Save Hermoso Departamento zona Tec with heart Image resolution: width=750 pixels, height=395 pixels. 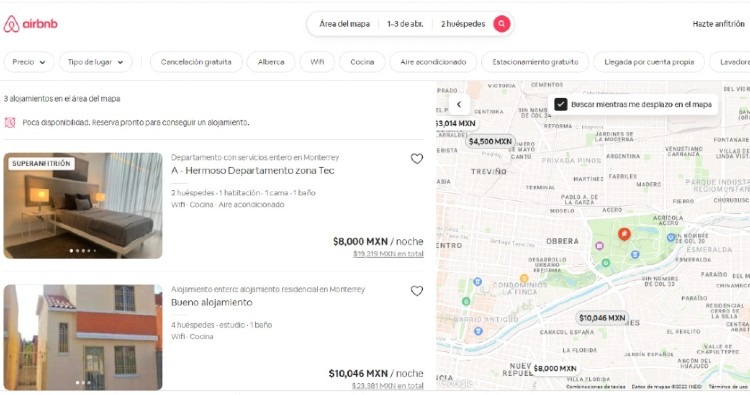pyautogui.click(x=417, y=158)
